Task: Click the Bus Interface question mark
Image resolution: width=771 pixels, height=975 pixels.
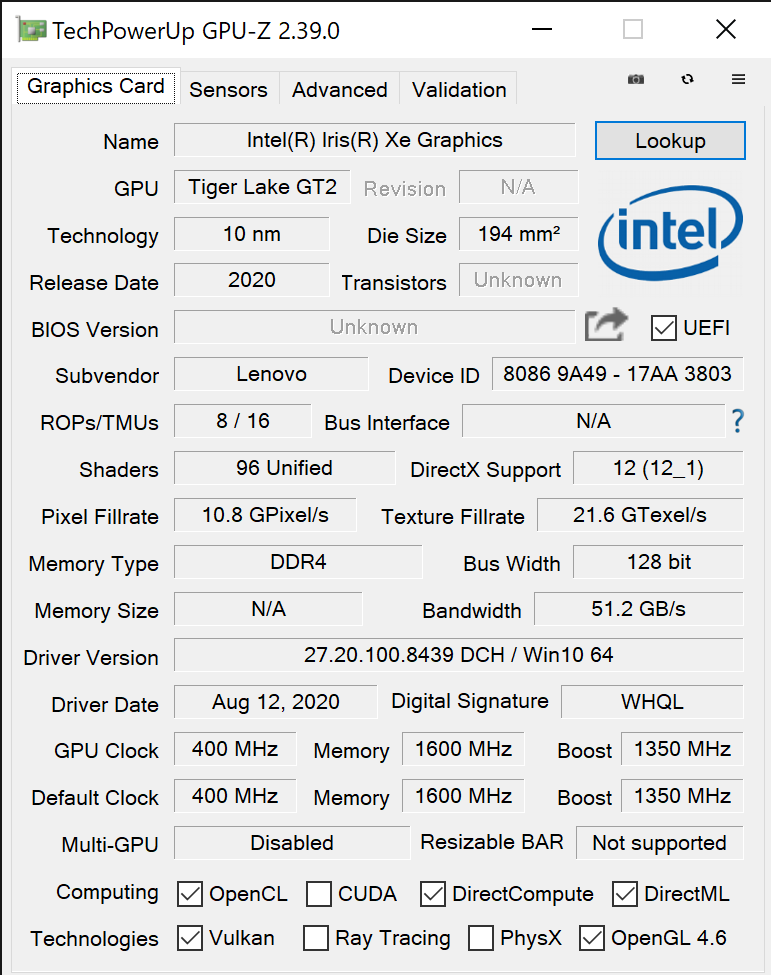Action: pyautogui.click(x=738, y=421)
